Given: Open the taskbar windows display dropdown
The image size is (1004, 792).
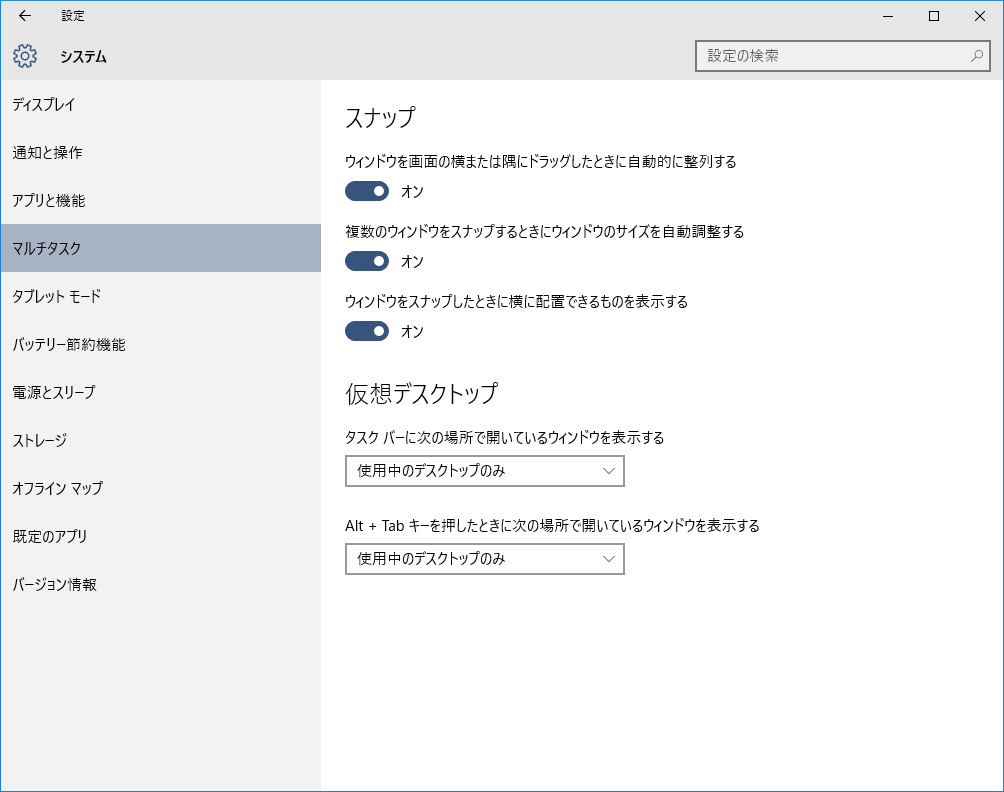Looking at the screenshot, I should [485, 471].
